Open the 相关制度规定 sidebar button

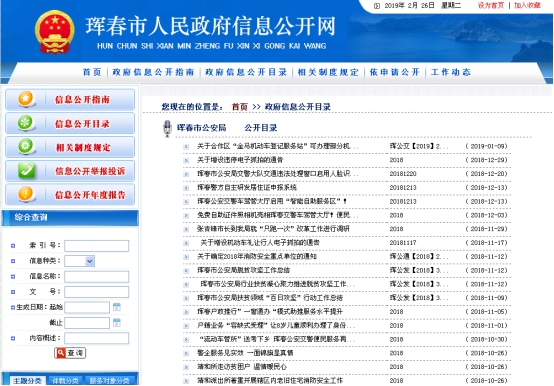pos(70,147)
